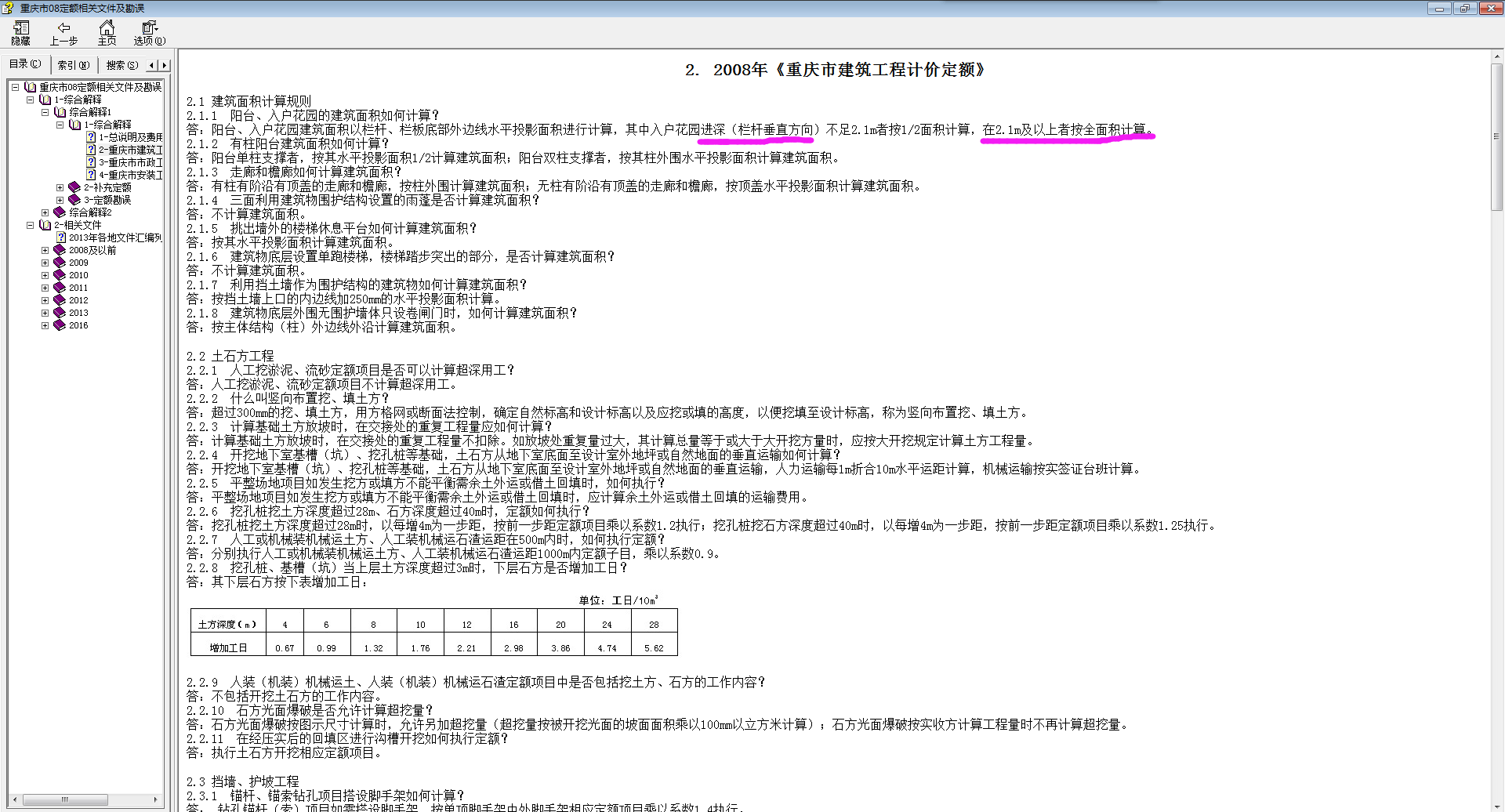Screen dimensions: 1505x812
Task: Expand the 3-定额勘误 node
Action: [60, 200]
